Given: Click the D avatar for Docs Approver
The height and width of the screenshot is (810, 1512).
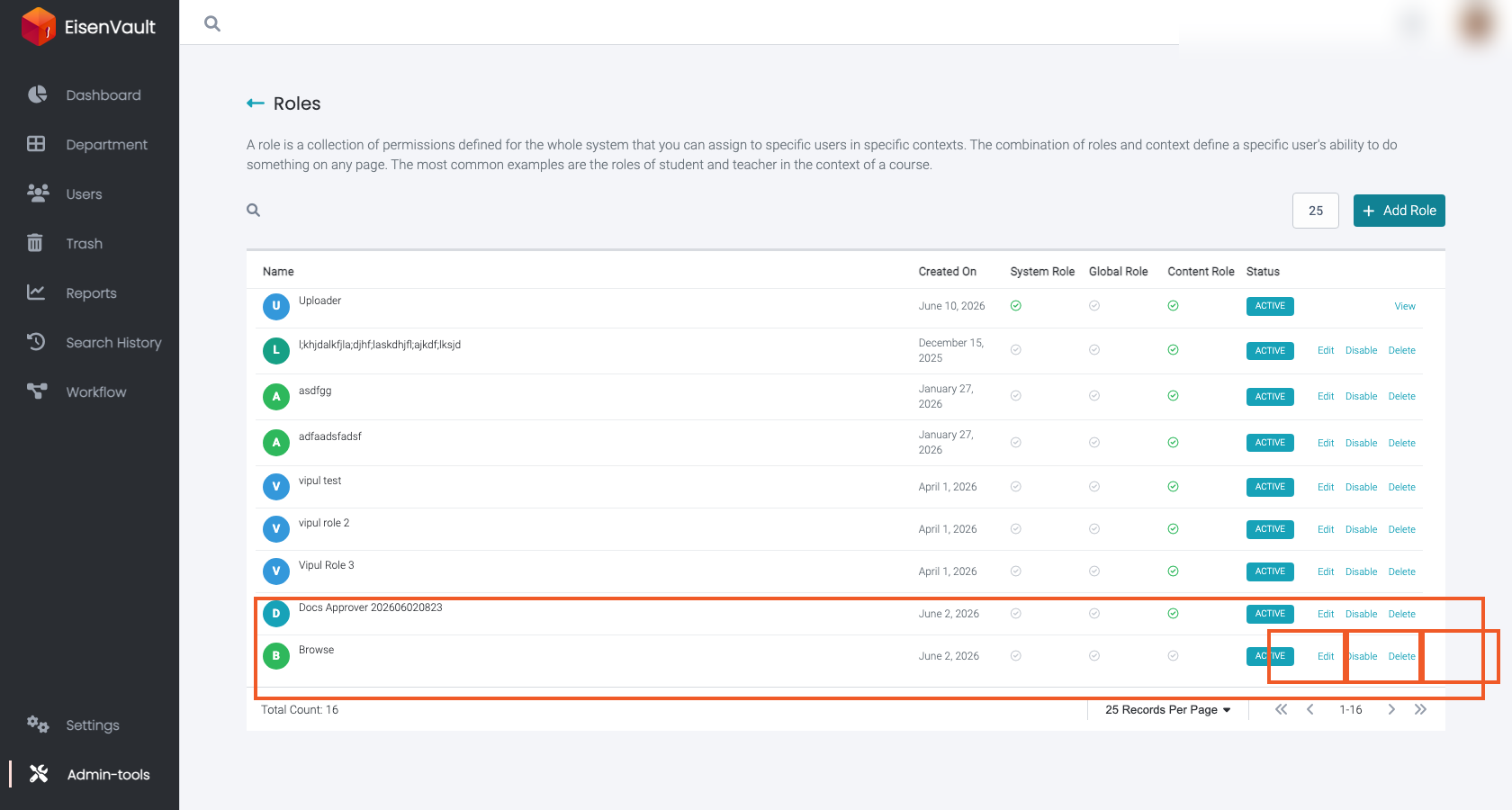Looking at the screenshot, I should click(x=276, y=614).
